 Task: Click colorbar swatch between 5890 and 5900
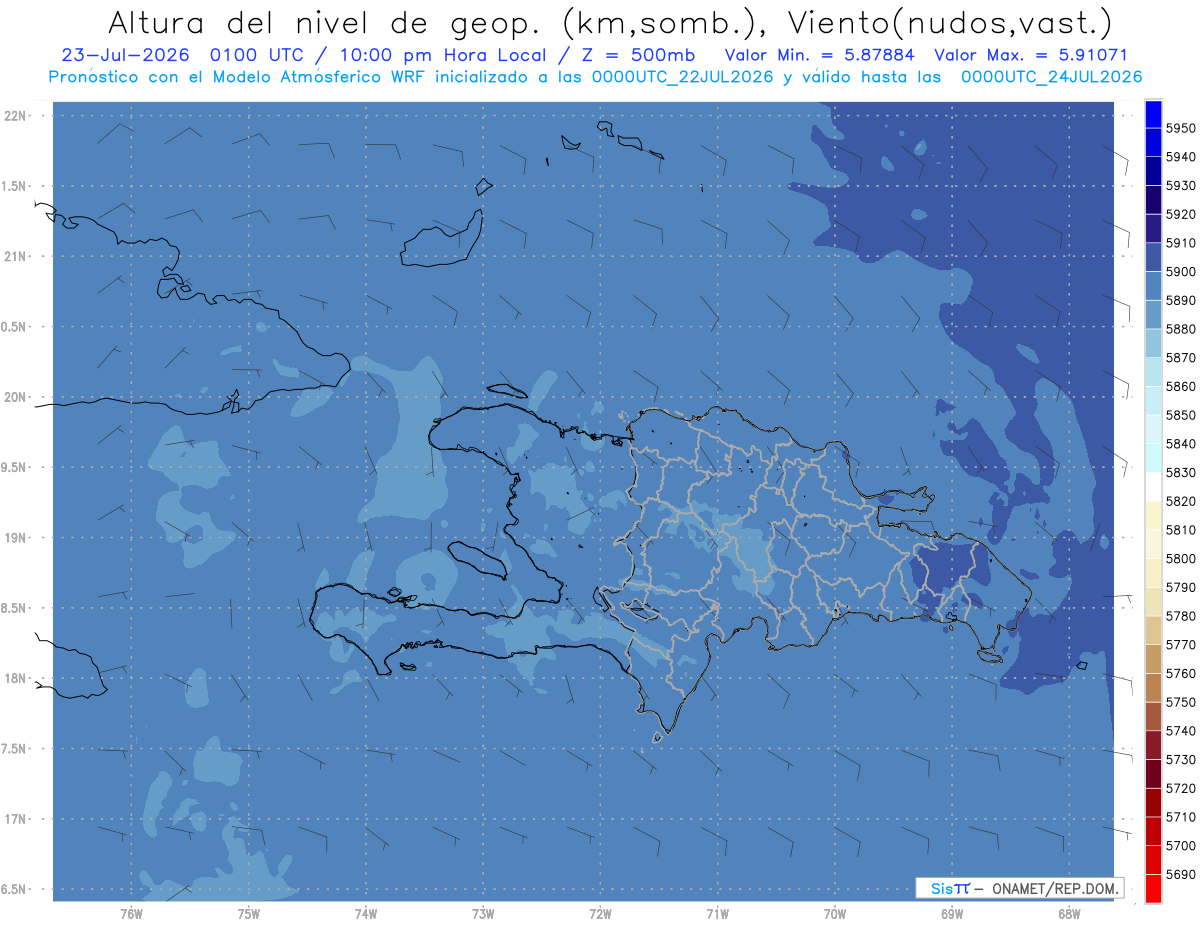coord(1153,286)
